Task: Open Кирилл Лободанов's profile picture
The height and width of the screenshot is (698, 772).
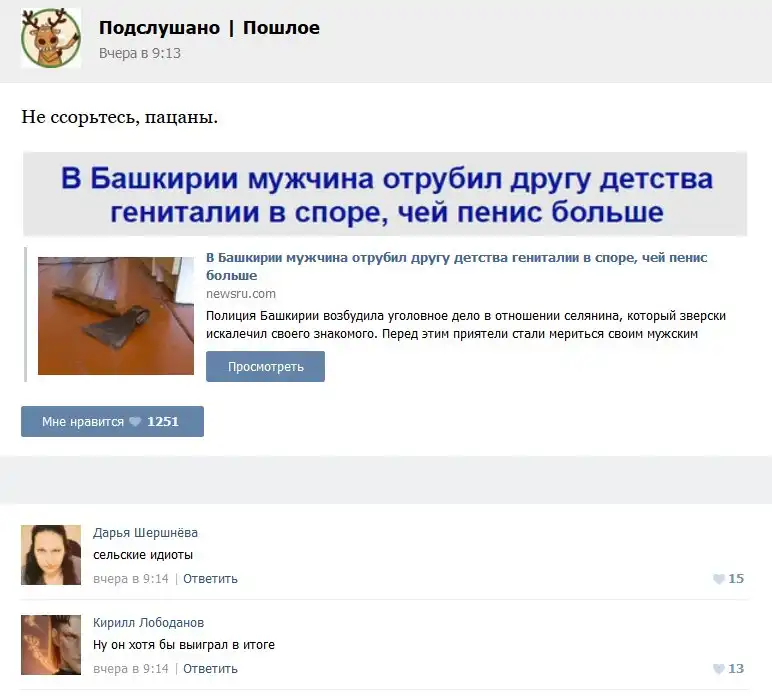Action: click(x=51, y=645)
